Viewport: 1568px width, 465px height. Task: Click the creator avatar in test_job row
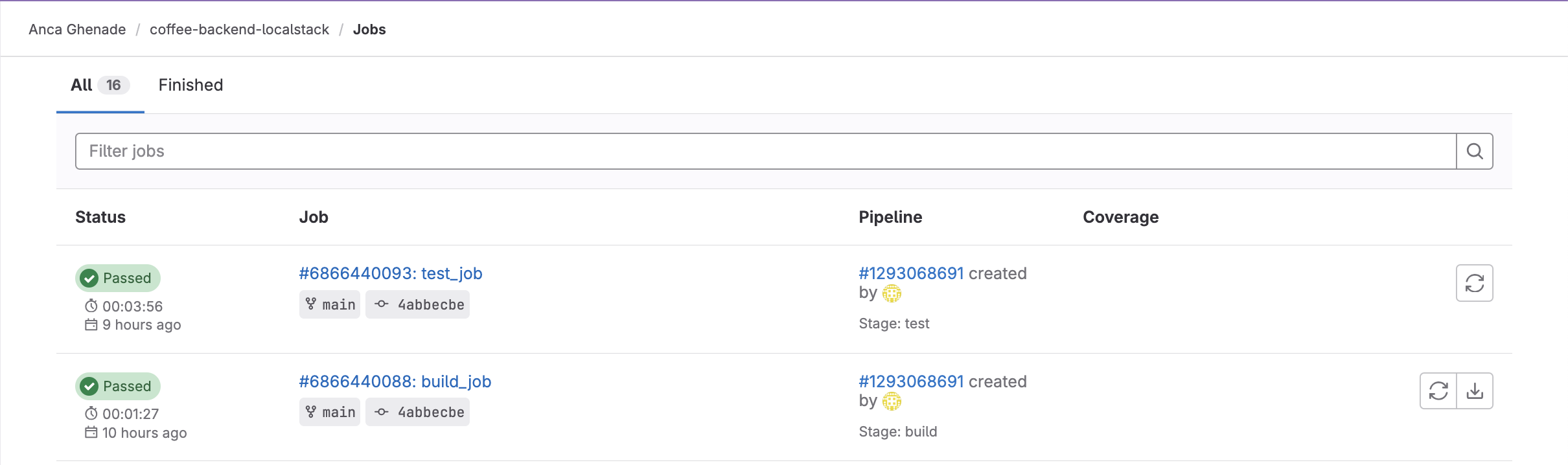892,294
